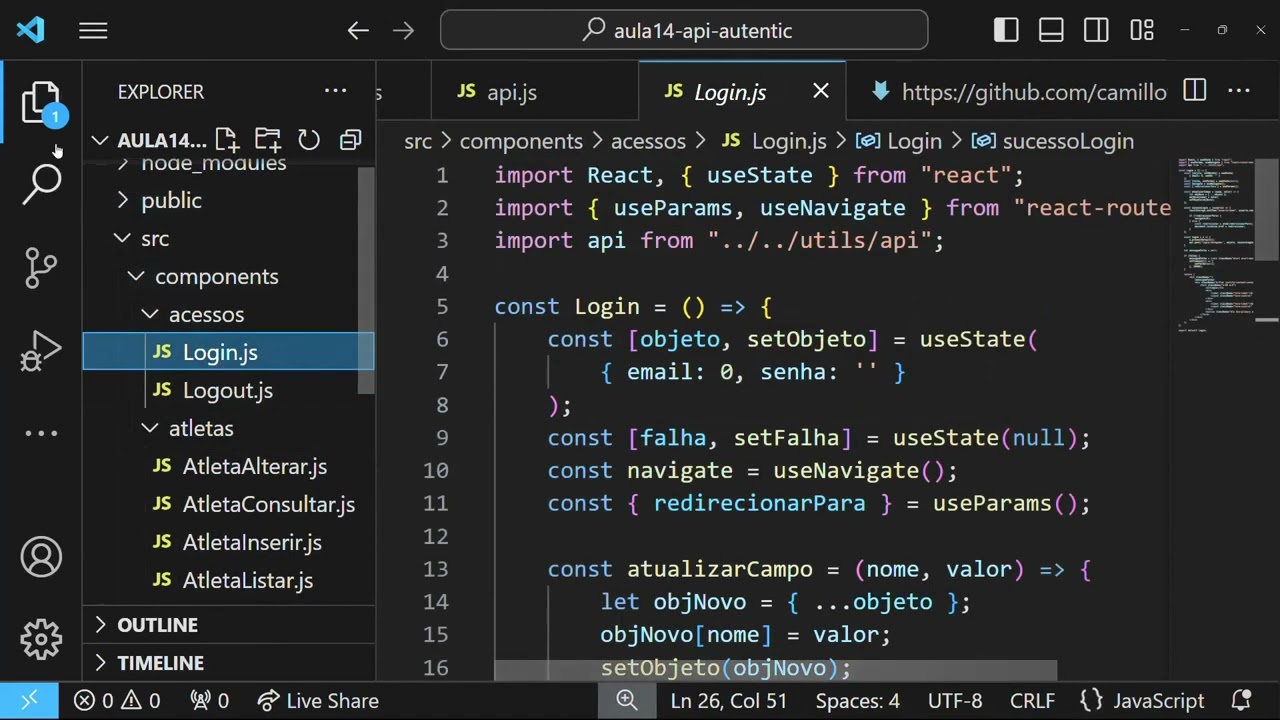Click the New Folder icon in Explorer

(x=267, y=140)
